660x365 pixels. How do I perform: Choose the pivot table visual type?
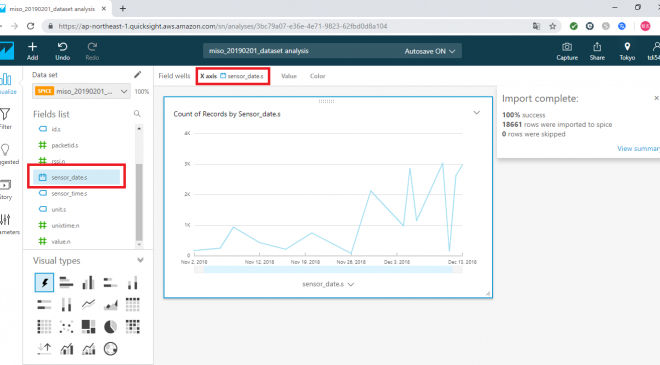click(x=133, y=304)
